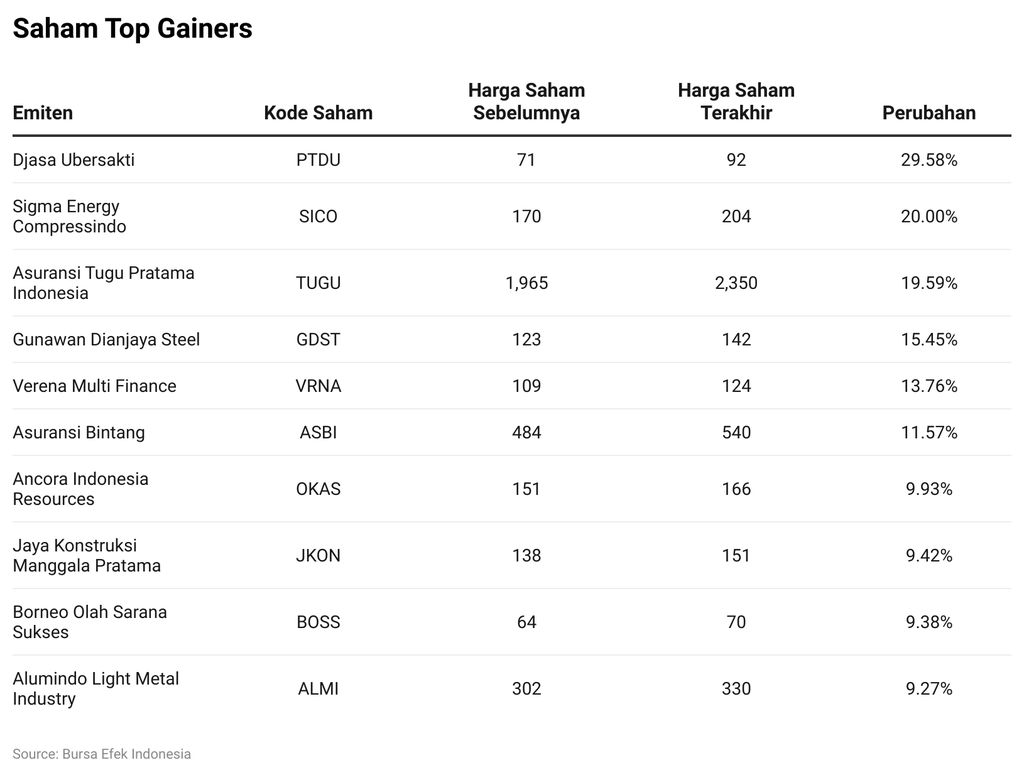The width and height of the screenshot is (1024, 775).
Task: Click the Perubahan column header
Action: (928, 113)
